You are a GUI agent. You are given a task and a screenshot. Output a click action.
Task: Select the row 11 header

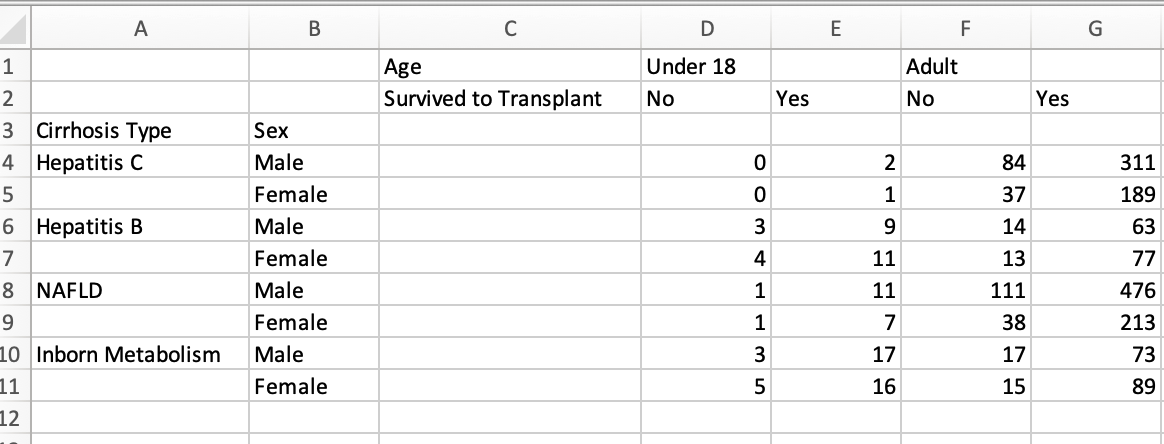[x=13, y=387]
